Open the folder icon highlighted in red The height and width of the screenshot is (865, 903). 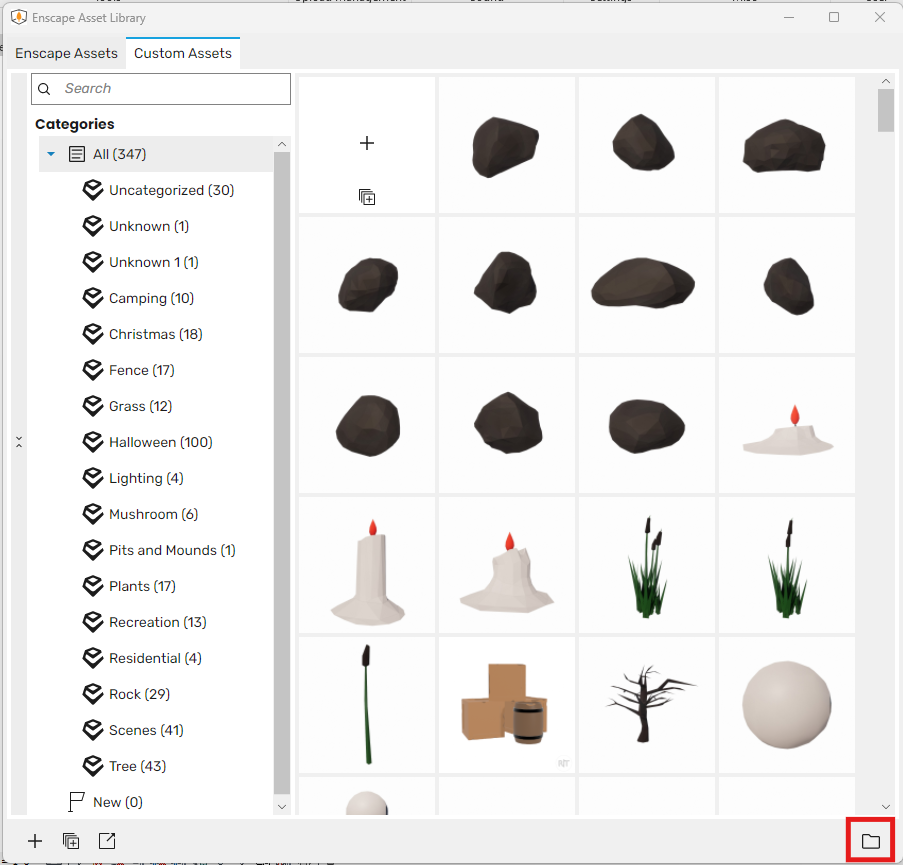tap(870, 840)
